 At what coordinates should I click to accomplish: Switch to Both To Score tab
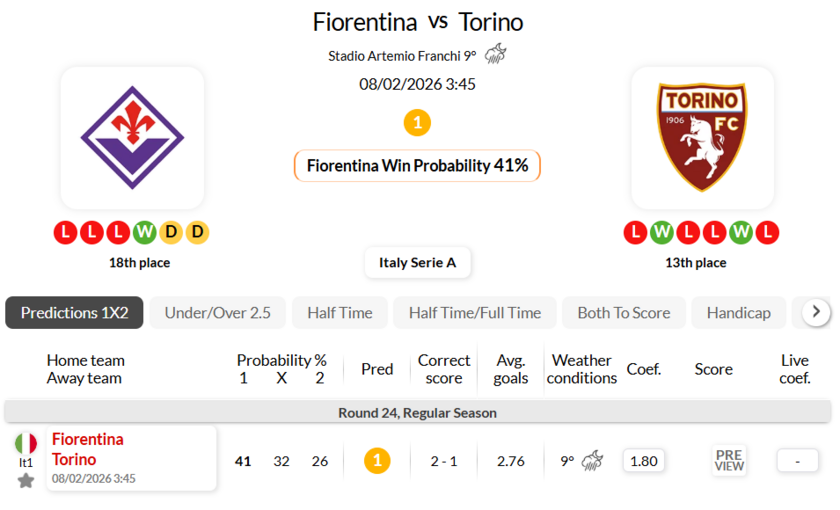click(623, 313)
